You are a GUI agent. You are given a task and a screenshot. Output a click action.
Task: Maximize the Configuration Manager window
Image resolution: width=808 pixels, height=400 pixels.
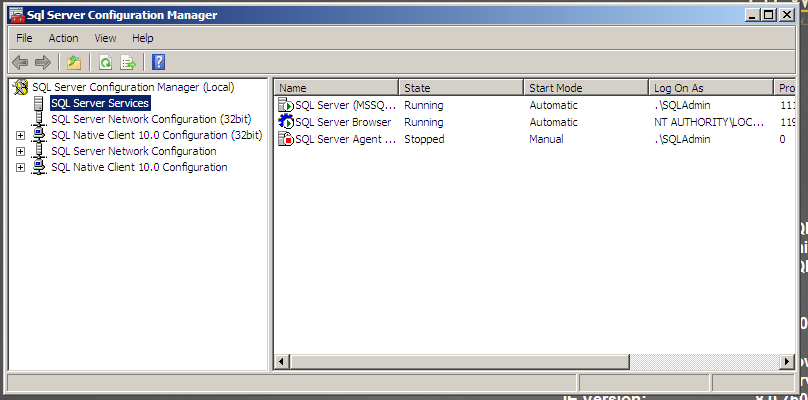click(x=768, y=15)
